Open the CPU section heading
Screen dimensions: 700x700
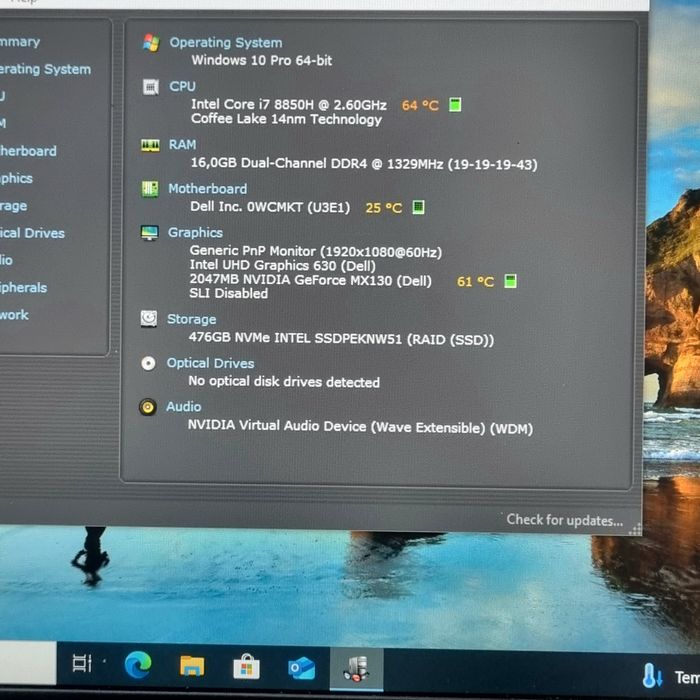pyautogui.click(x=182, y=86)
